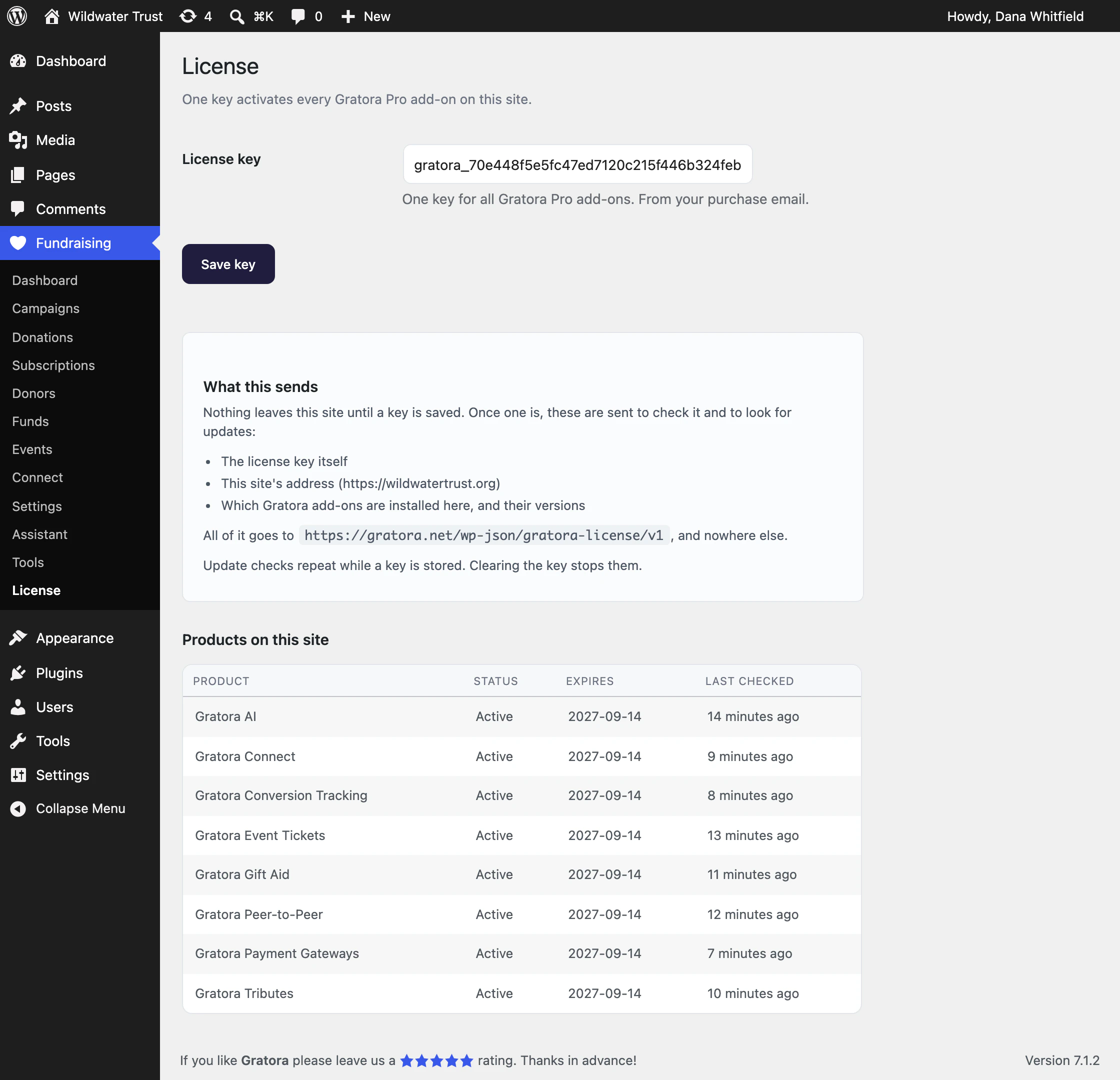Viewport: 1120px width, 1080px height.
Task: Click the gratora.net license endpoint URL
Action: (483, 535)
